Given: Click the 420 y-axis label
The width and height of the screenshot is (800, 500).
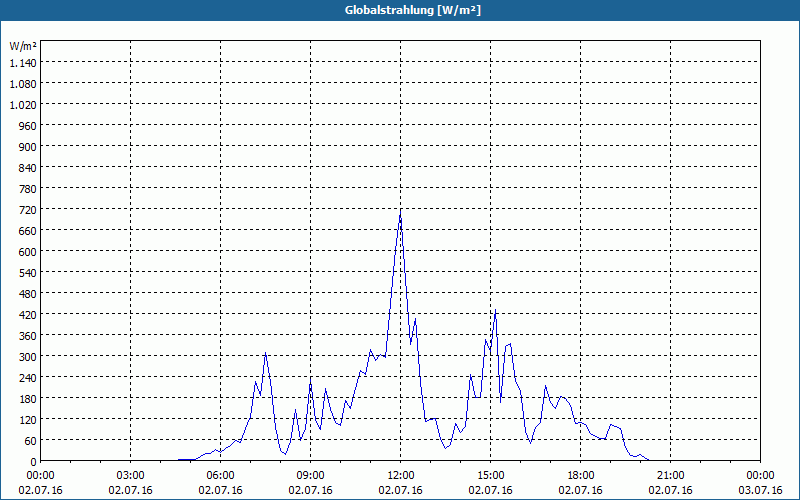Looking at the screenshot, I should point(28,315).
